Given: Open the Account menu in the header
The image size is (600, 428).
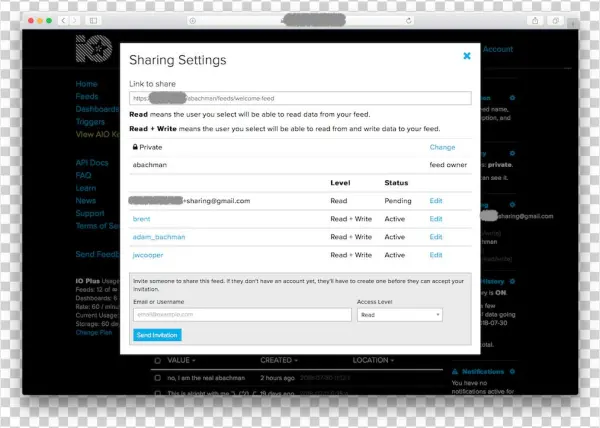Looking at the screenshot, I should pos(497,49).
